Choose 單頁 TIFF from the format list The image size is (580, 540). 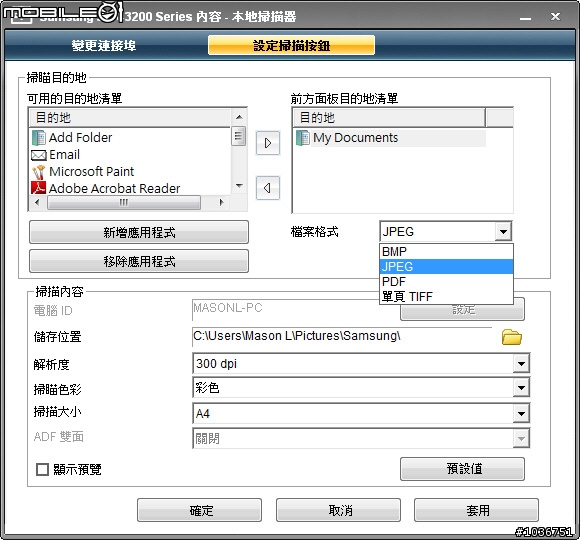pos(446,297)
